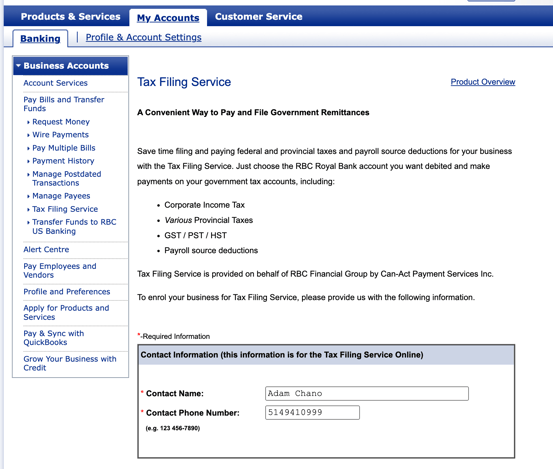This screenshot has width=553, height=469.
Task: Open Manage Postdated Transactions
Action: coord(67,178)
